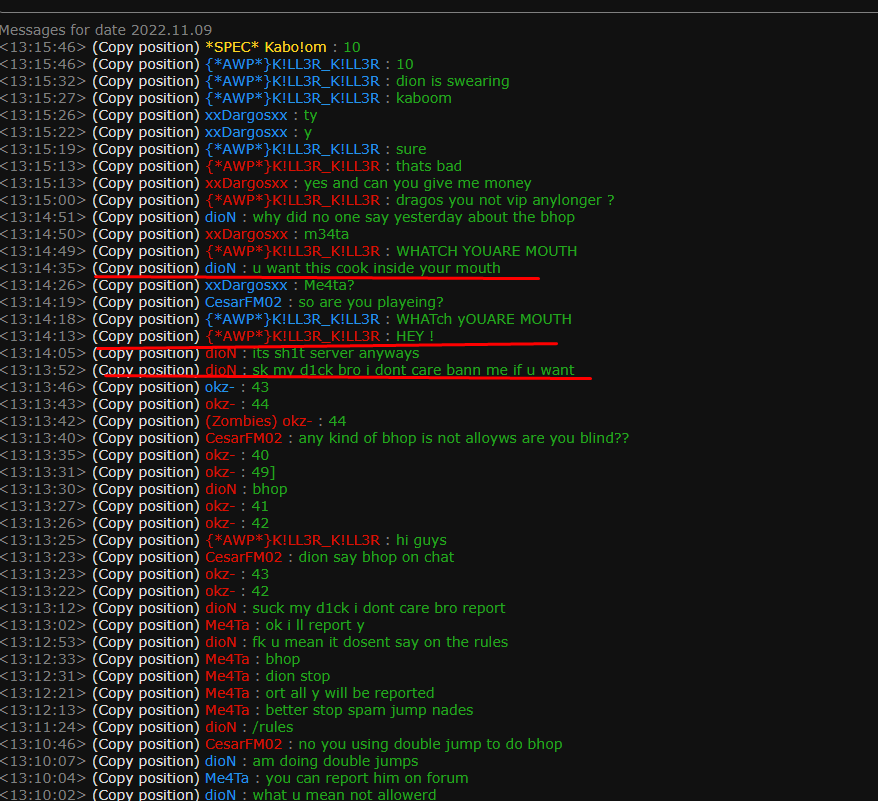
Task: Click Copy position on the 13:15:26 "ty" row
Action: pos(146,115)
